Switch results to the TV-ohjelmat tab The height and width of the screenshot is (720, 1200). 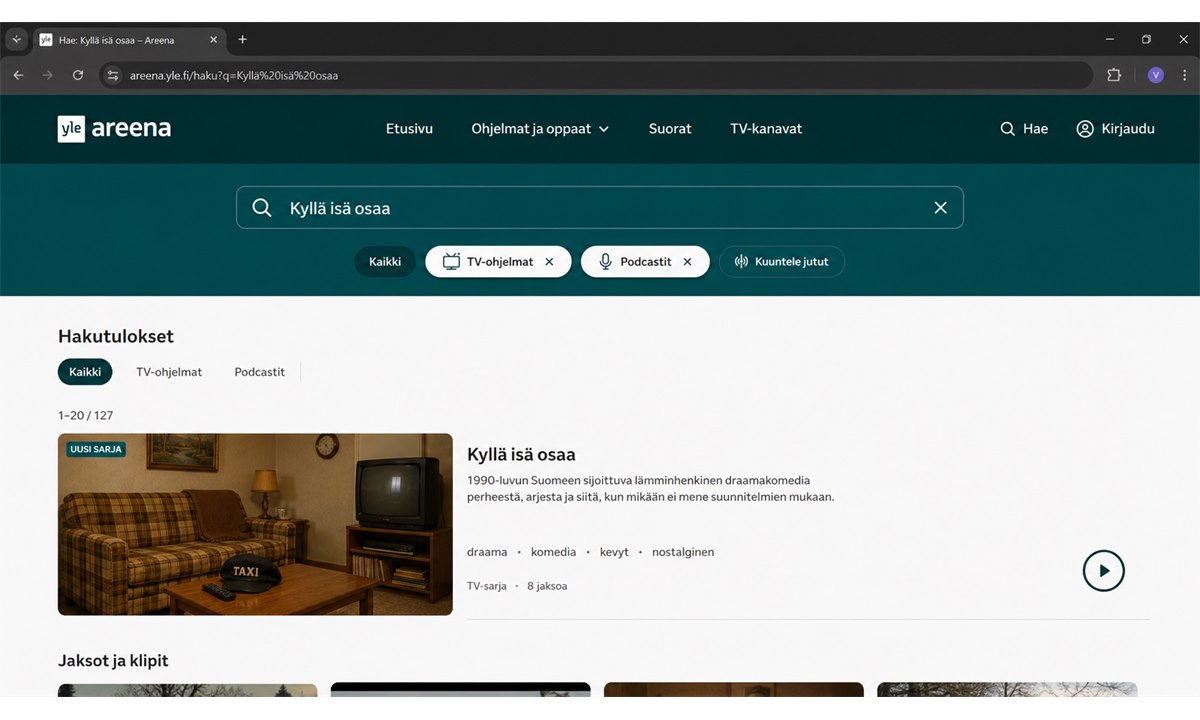(x=169, y=372)
